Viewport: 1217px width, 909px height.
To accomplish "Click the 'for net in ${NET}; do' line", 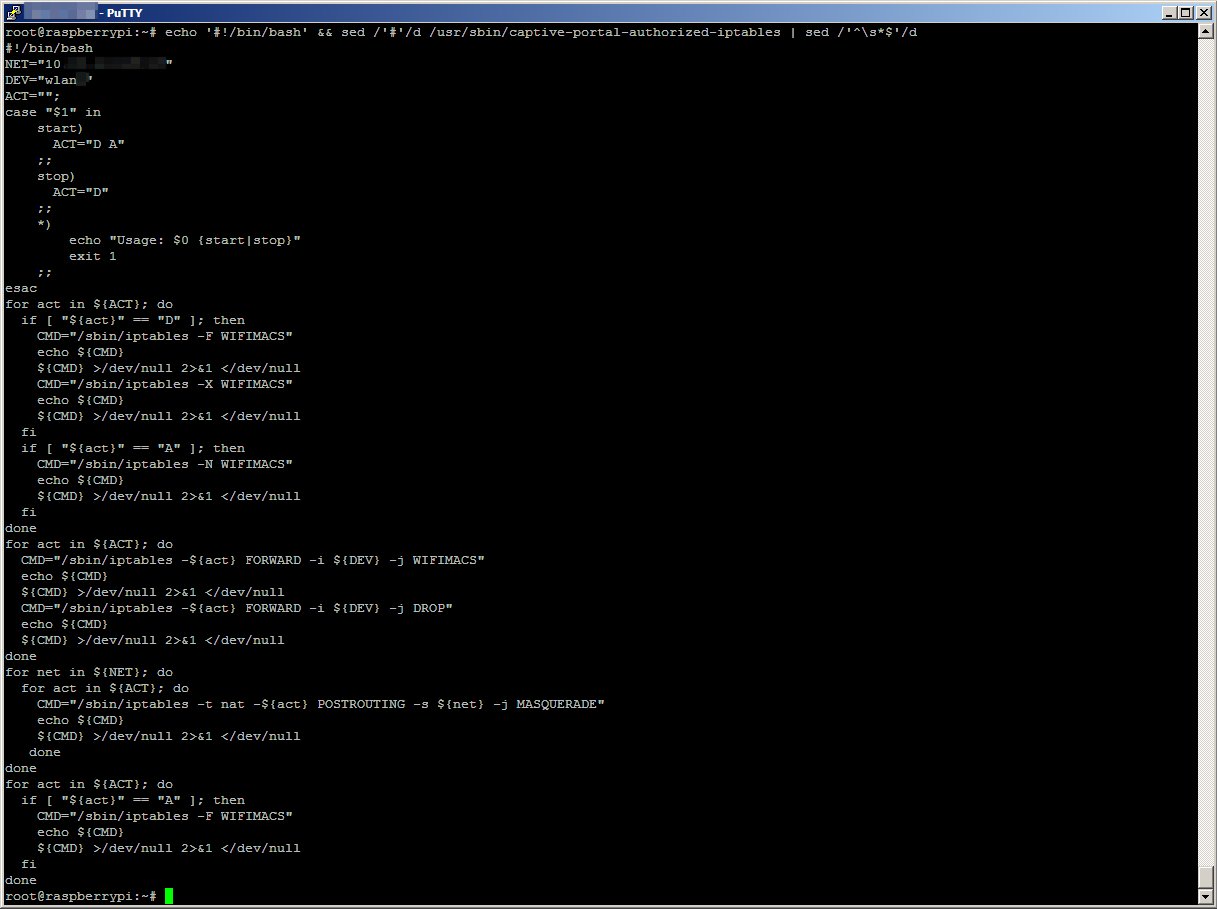I will click(89, 672).
